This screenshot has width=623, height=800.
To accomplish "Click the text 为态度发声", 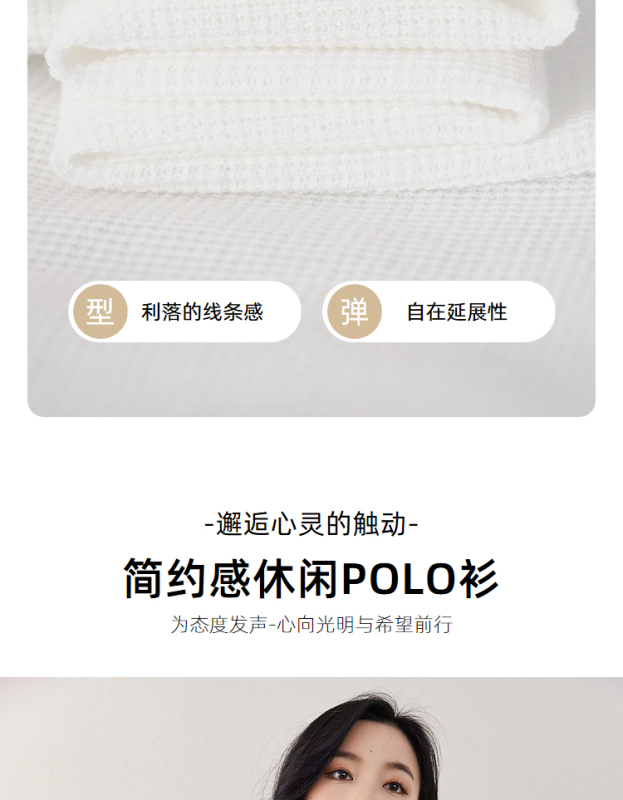I will pos(218,624).
